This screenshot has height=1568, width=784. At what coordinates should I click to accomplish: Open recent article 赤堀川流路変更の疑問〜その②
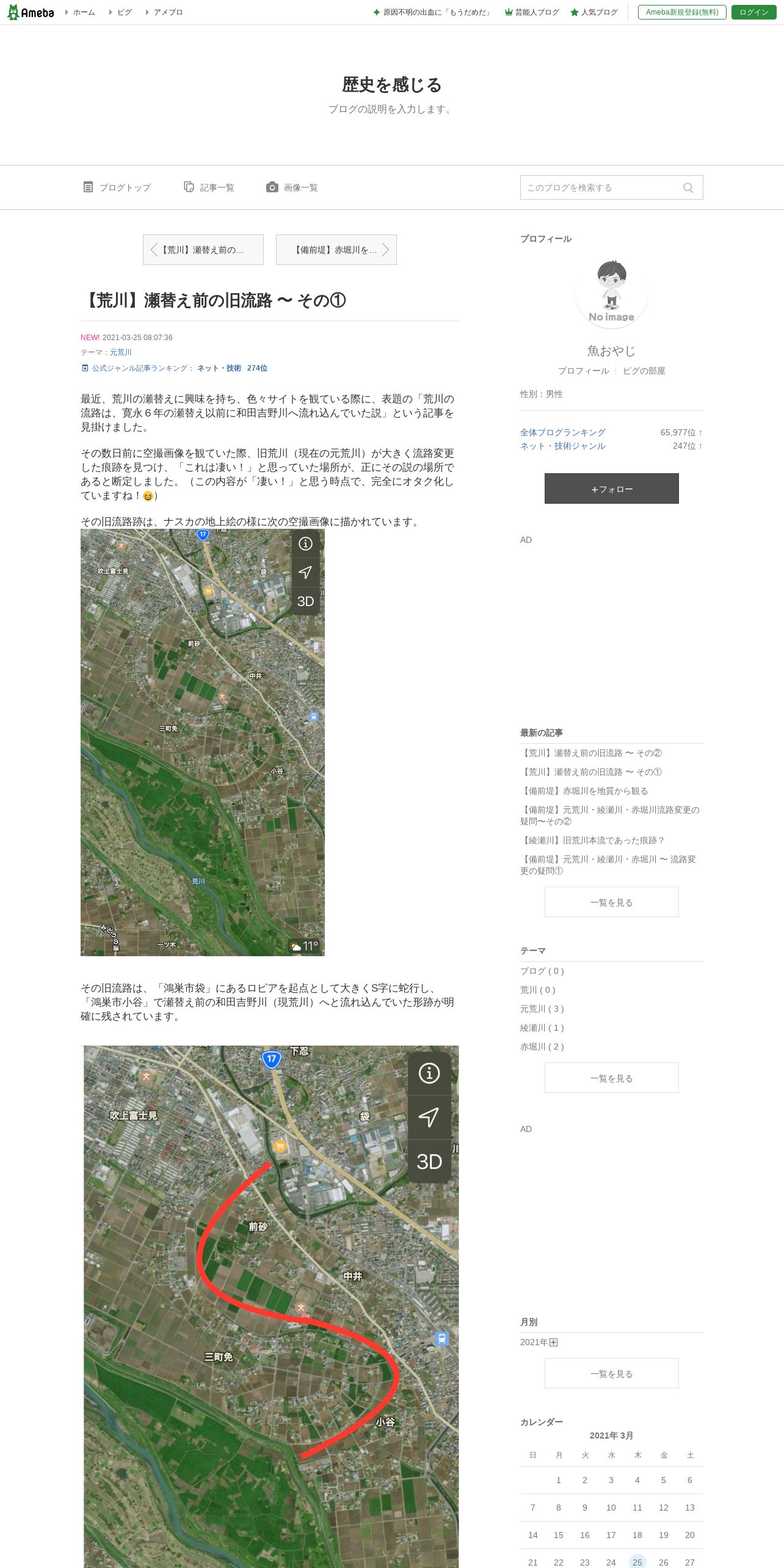pyautogui.click(x=610, y=816)
